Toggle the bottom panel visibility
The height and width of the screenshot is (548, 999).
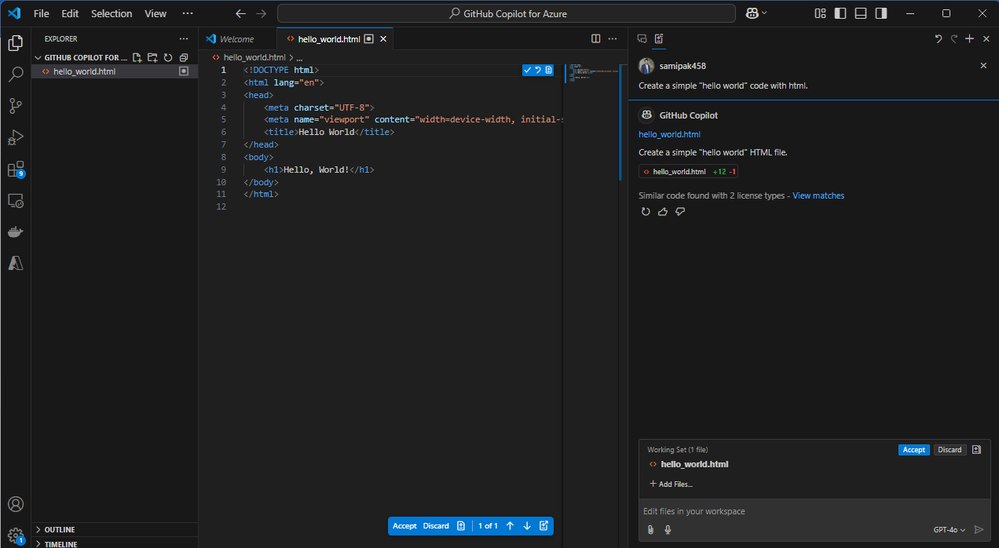coord(860,13)
